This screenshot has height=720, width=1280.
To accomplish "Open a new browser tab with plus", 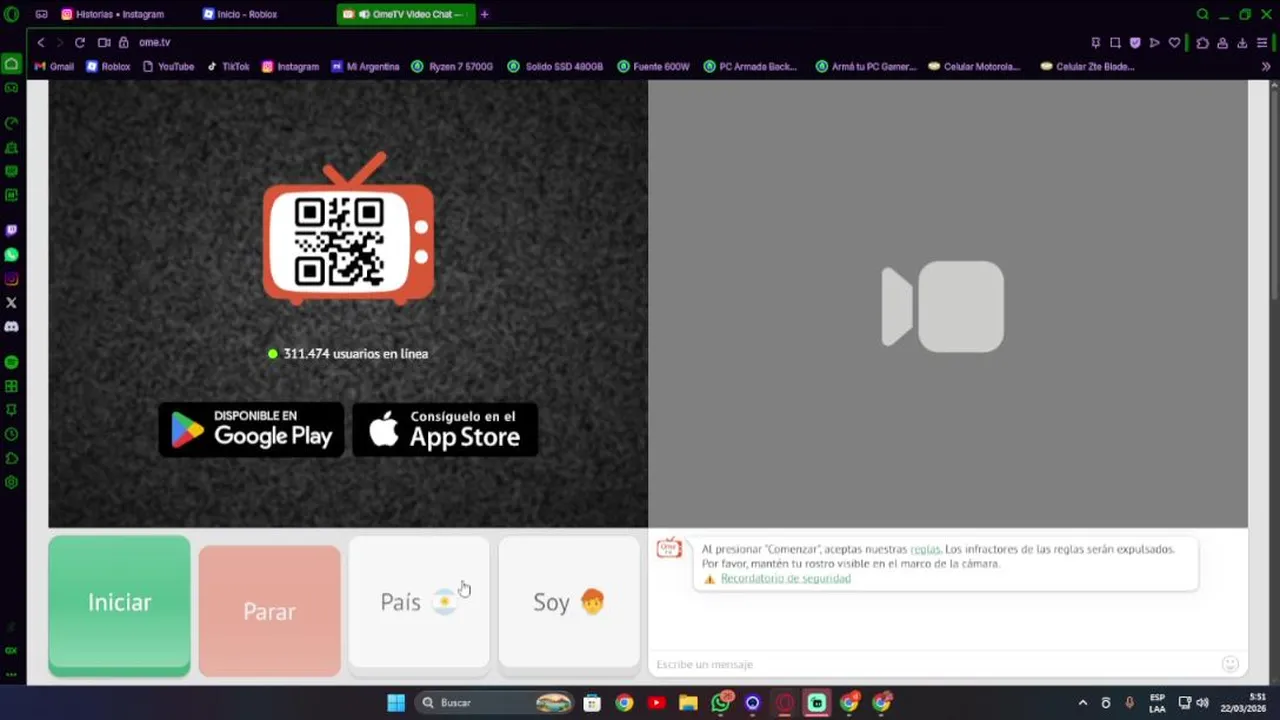I will pyautogui.click(x=485, y=14).
